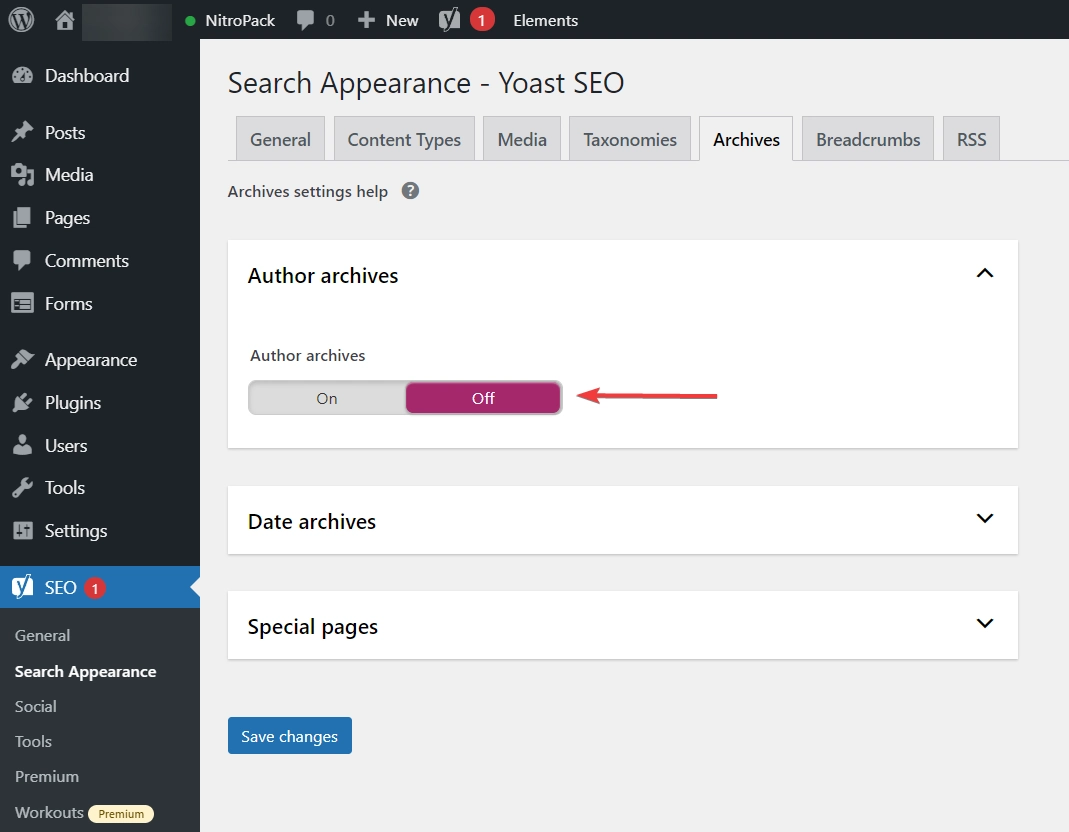
Task: Click the Comments speech bubble sidebar icon
Action: [x=22, y=261]
